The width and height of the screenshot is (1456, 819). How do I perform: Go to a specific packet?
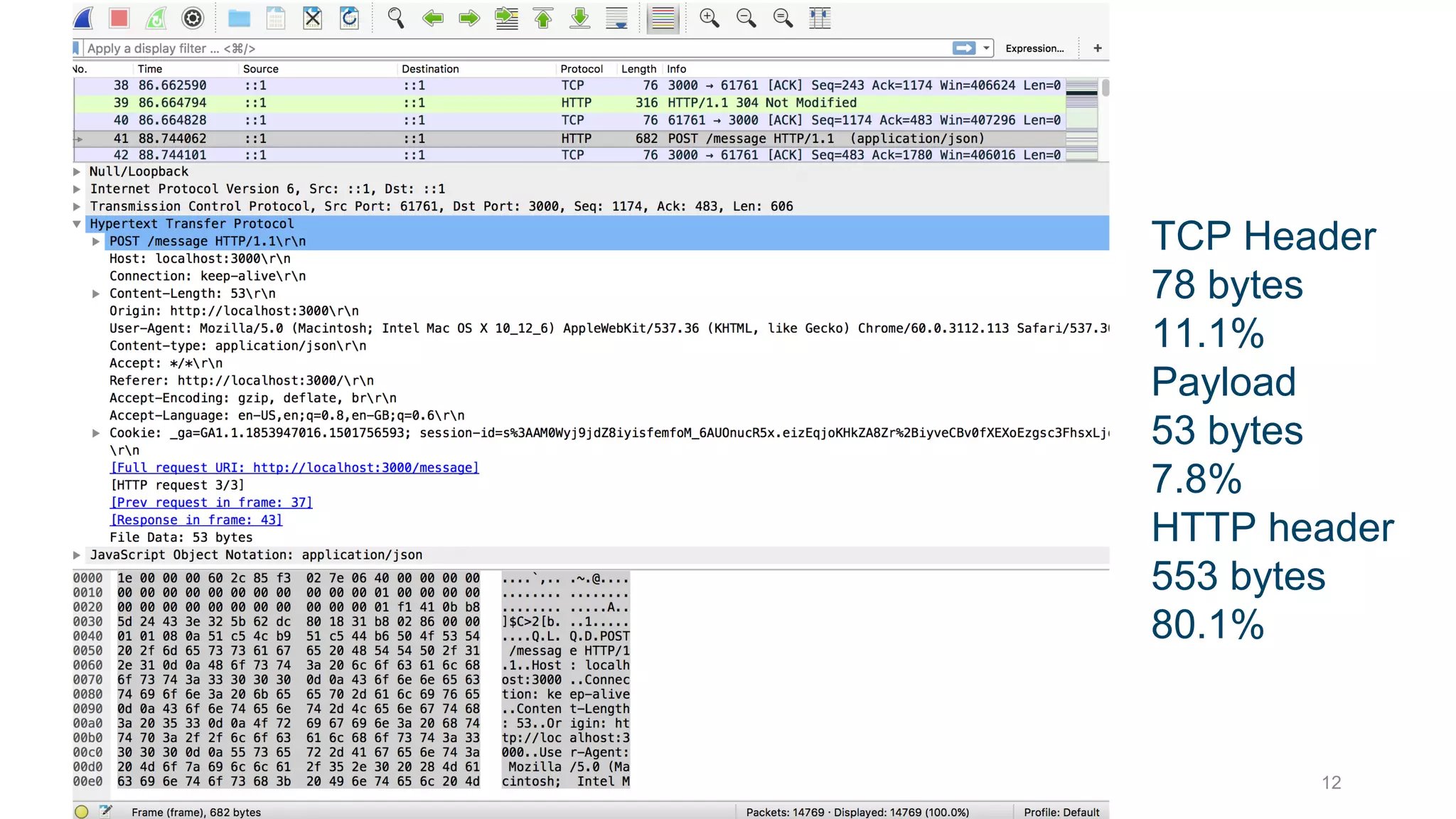click(506, 18)
